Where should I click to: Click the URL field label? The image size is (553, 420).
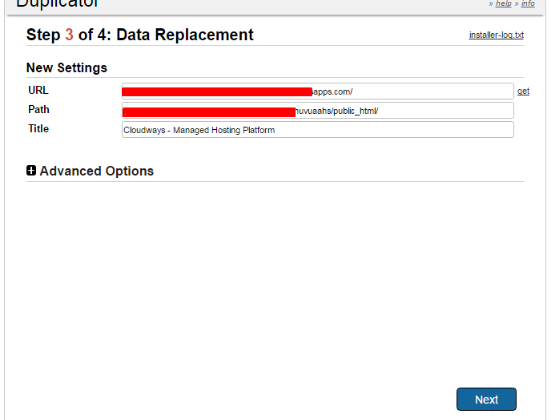[38, 90]
